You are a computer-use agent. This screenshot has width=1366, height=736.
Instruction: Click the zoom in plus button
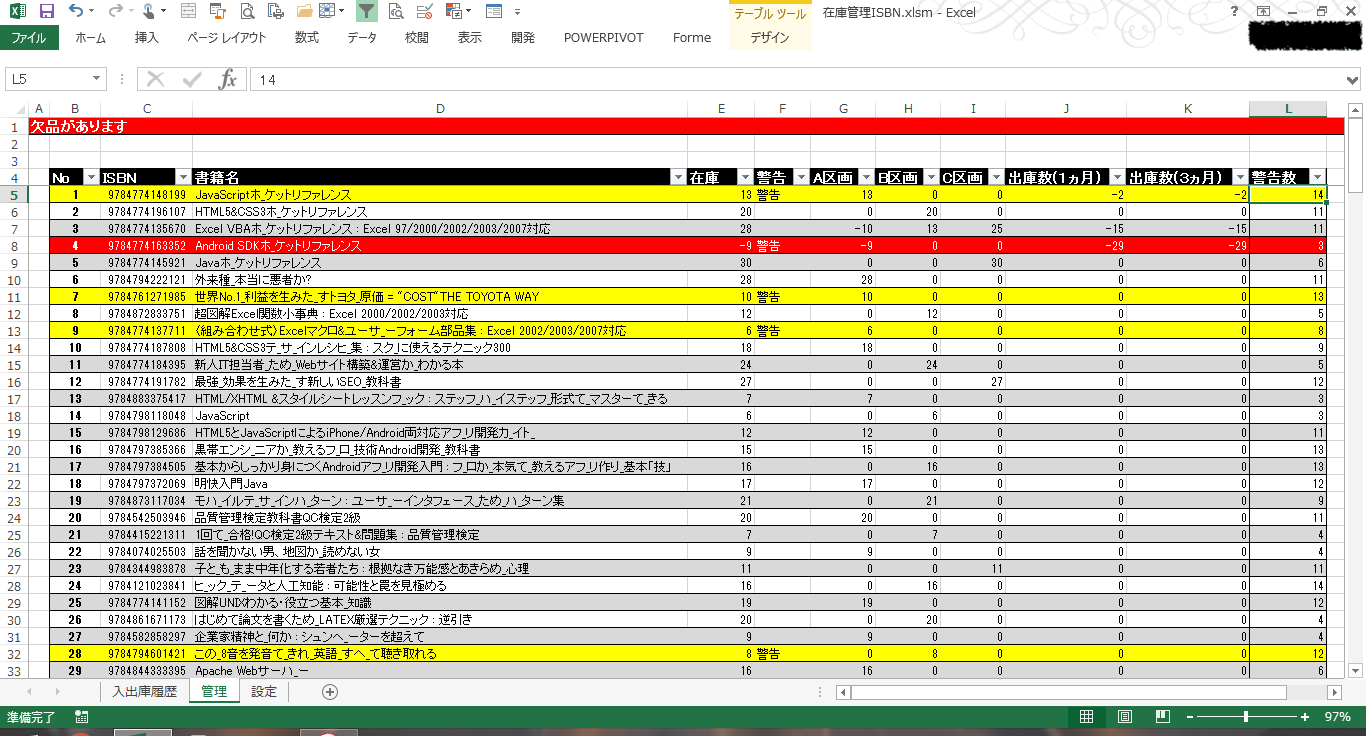1305,717
